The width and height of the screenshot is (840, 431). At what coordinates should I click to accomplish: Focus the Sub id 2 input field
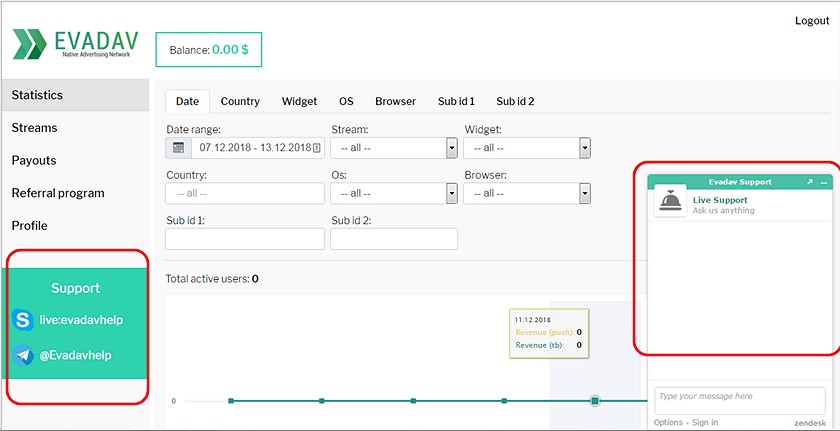tap(394, 239)
